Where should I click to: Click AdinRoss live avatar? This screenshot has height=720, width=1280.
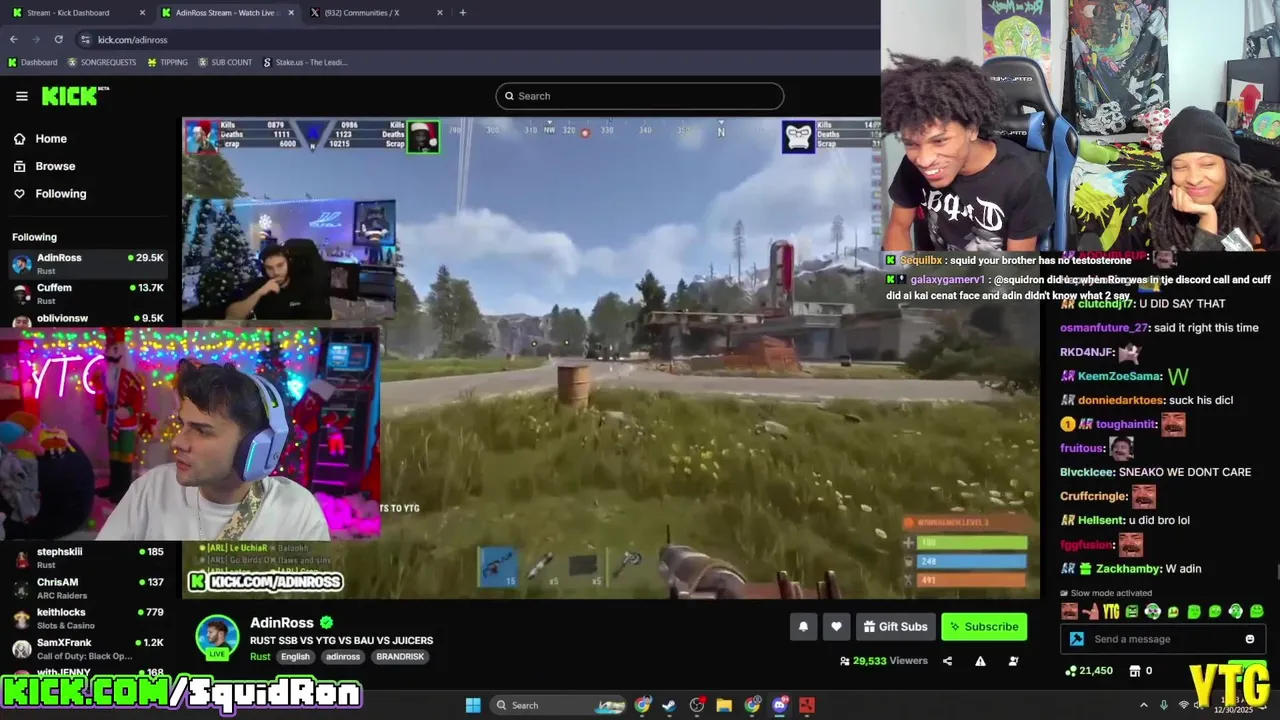point(217,637)
